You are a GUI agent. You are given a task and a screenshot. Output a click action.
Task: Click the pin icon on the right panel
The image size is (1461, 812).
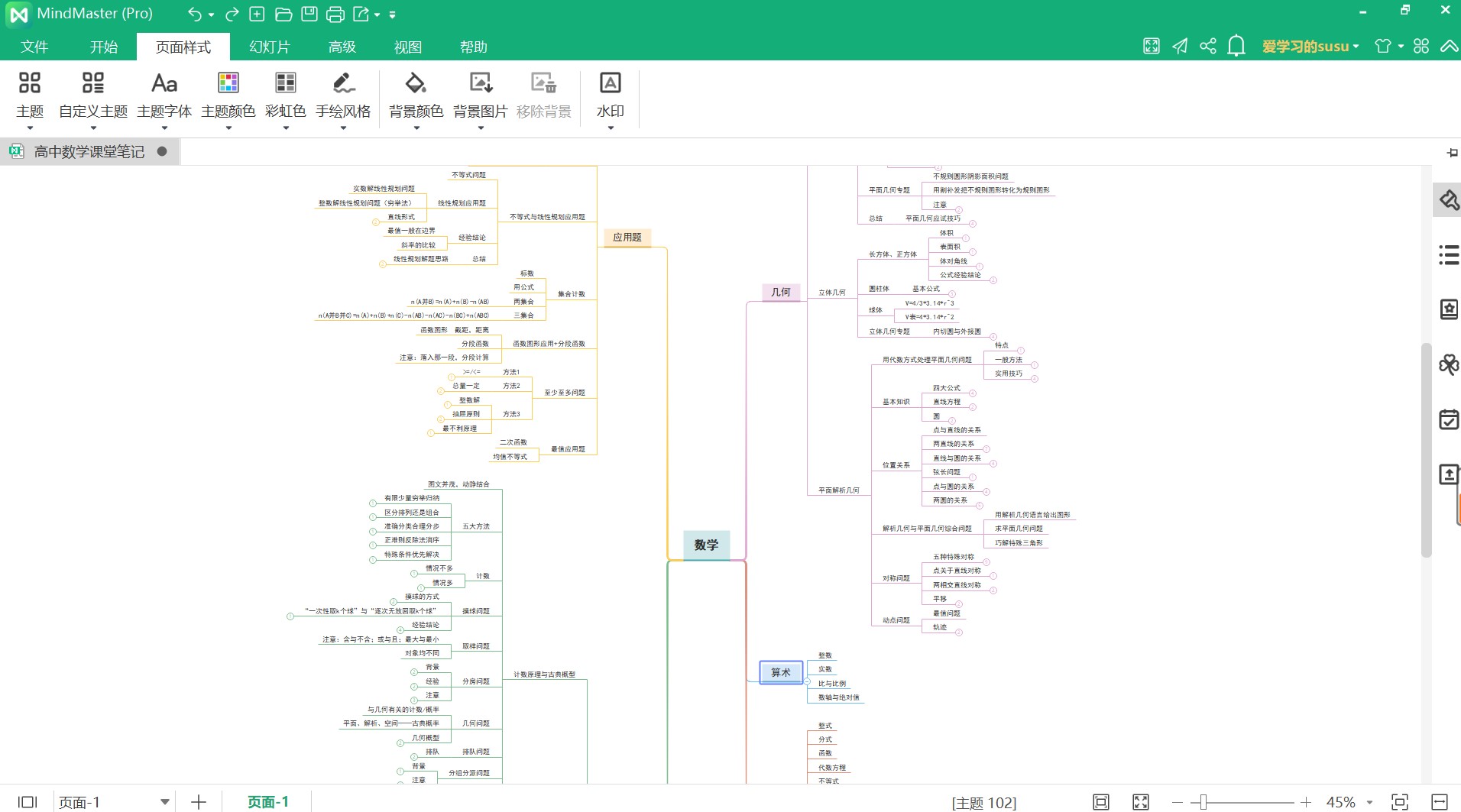tap(1452, 152)
